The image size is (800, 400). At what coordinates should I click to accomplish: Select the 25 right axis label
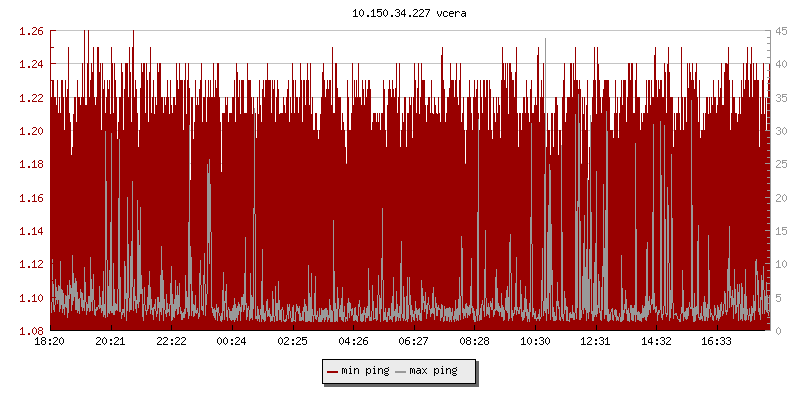pos(780,164)
